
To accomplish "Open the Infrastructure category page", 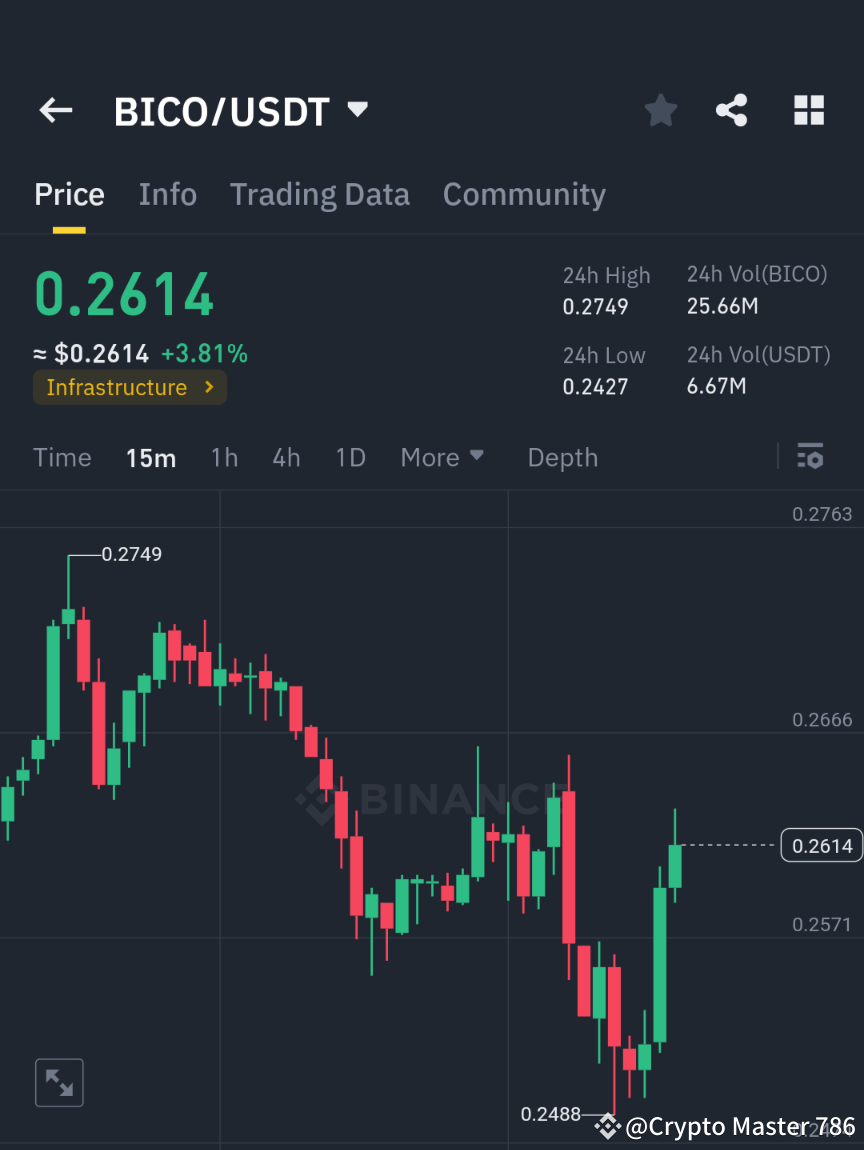I will coord(129,387).
